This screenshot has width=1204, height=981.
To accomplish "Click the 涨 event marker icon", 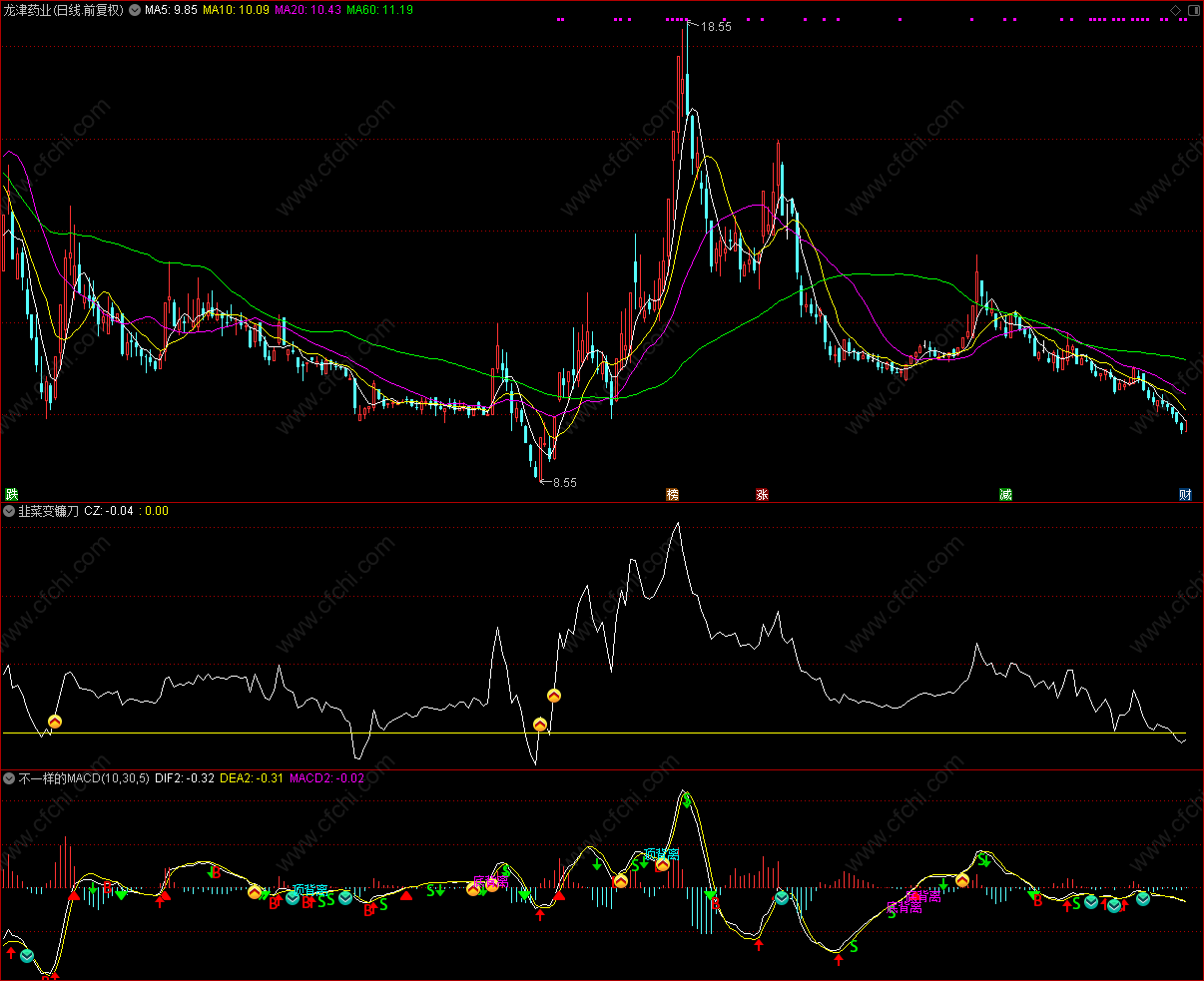I will [x=762, y=494].
